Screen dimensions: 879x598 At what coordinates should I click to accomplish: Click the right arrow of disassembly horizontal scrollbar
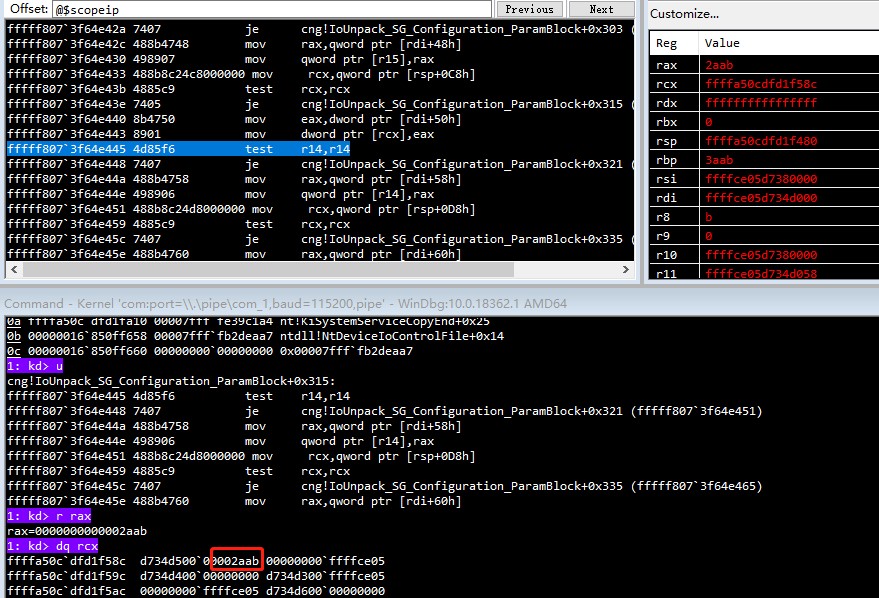pyautogui.click(x=626, y=270)
